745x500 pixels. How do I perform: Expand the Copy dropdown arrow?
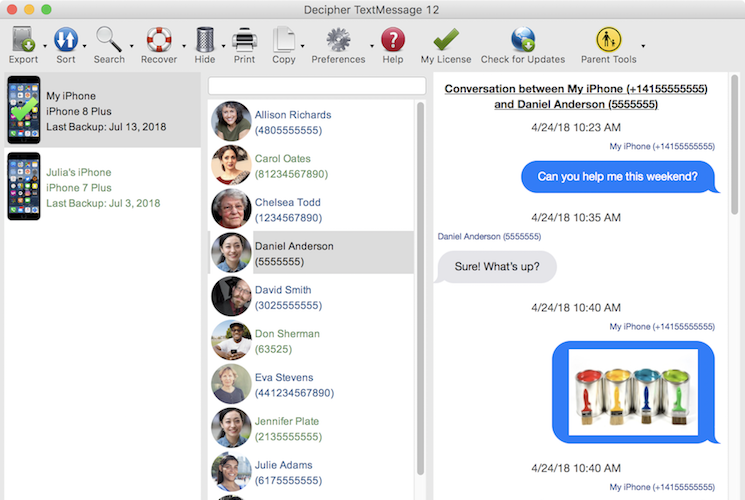coord(303,46)
